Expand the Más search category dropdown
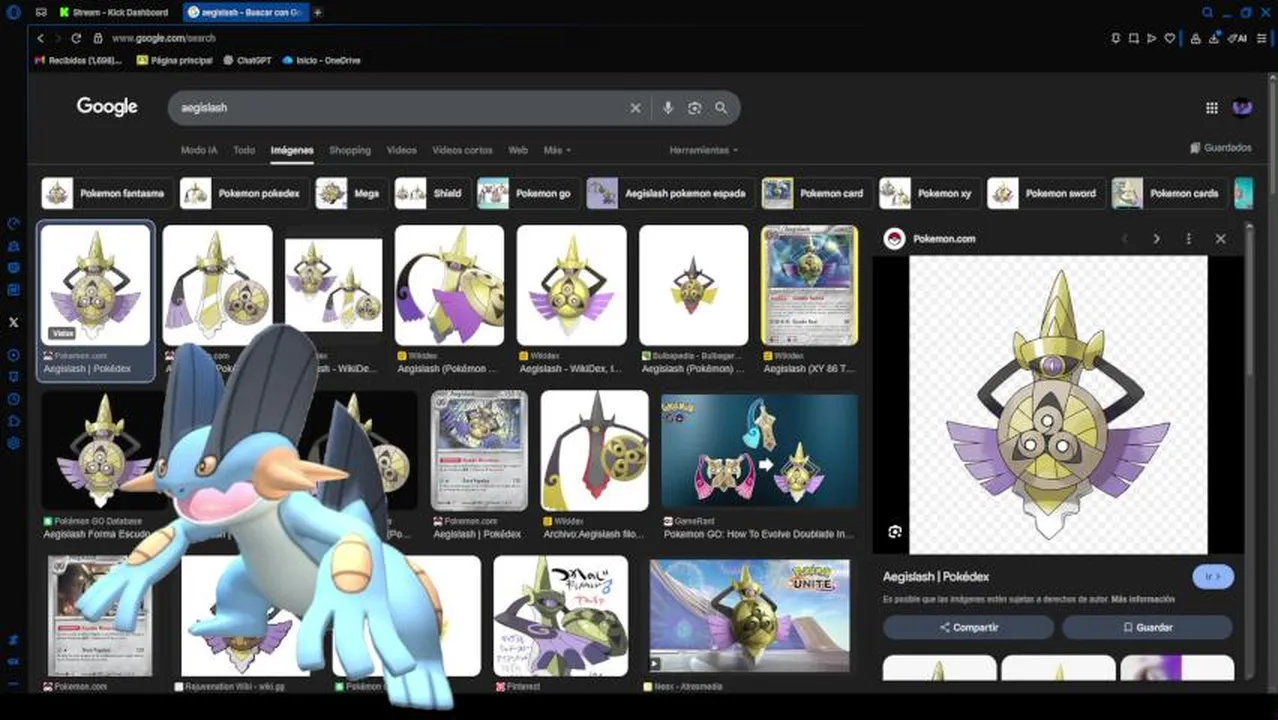The height and width of the screenshot is (720, 1278). tap(557, 150)
